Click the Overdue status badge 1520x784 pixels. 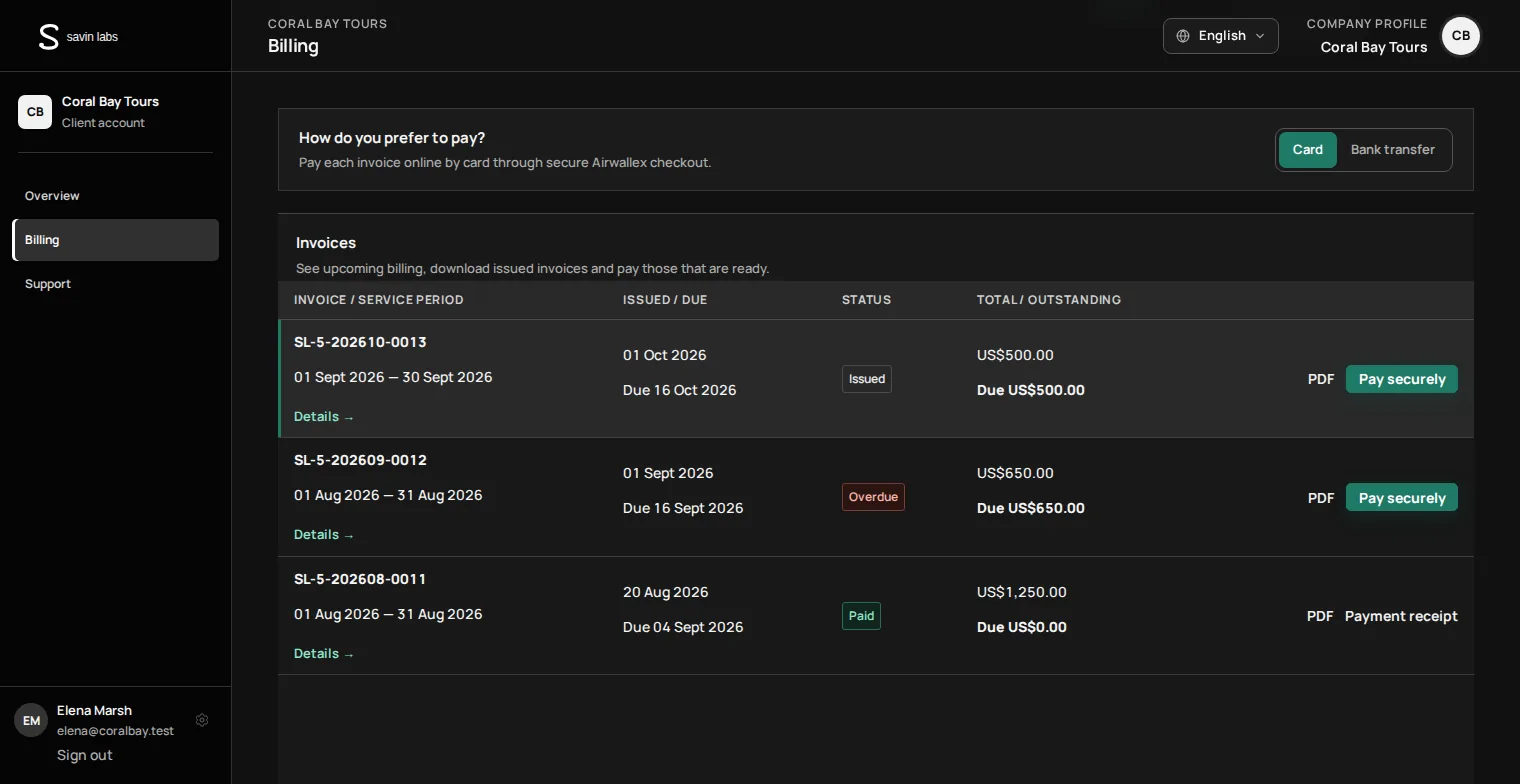point(873,497)
